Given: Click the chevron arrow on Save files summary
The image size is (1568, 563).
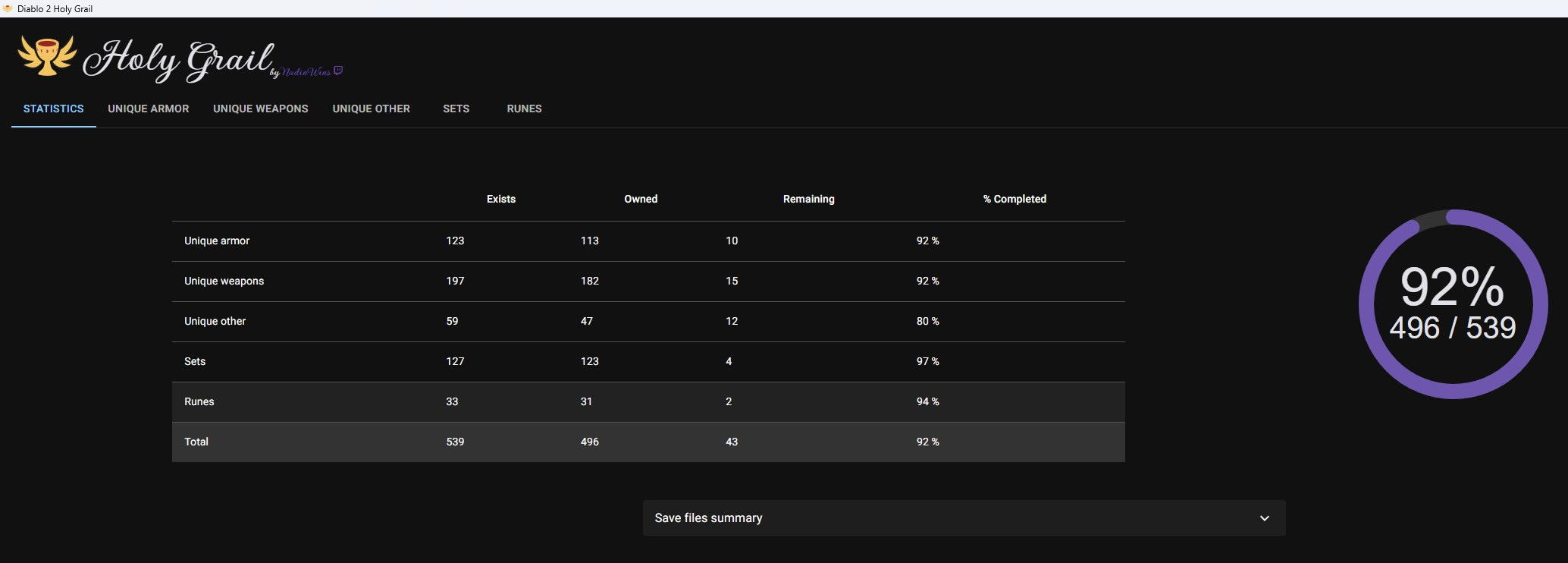Looking at the screenshot, I should point(1264,518).
